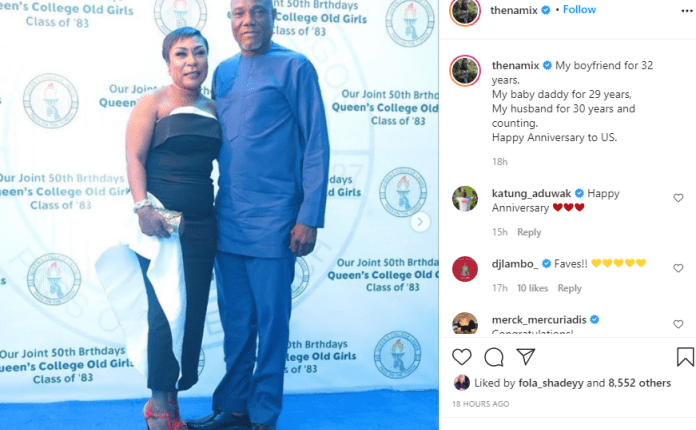Viewport: 696px width, 430px height.
Task: View the 10 likes on djlambo_'s comment
Action: (x=532, y=288)
